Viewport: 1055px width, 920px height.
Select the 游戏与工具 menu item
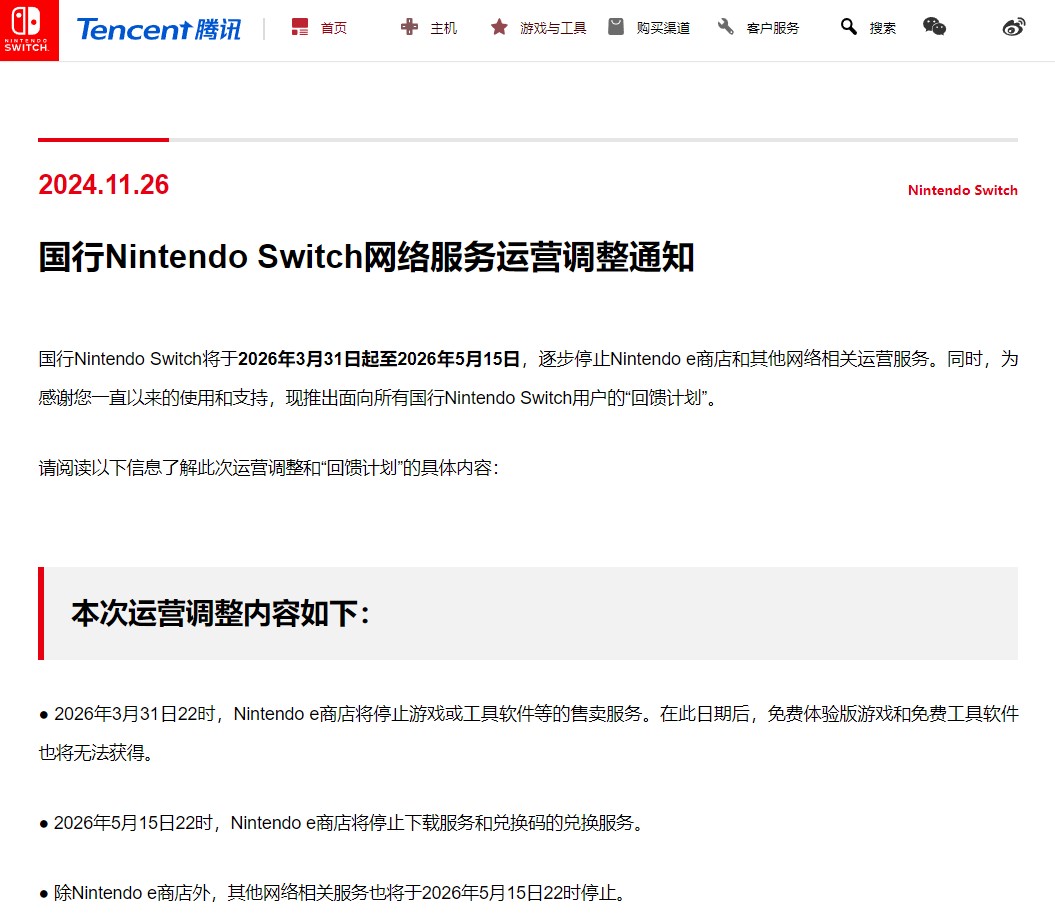click(553, 28)
